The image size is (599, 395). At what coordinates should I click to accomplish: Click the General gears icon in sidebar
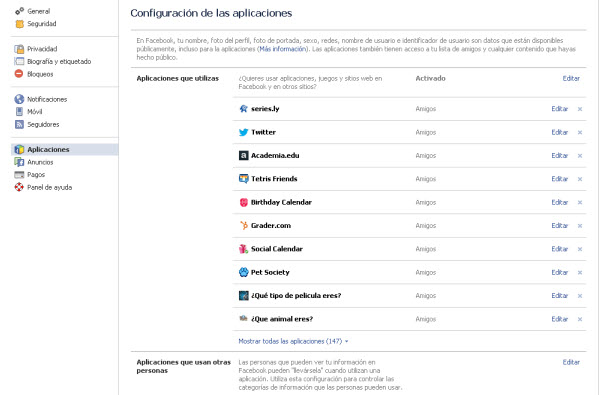[x=19, y=11]
